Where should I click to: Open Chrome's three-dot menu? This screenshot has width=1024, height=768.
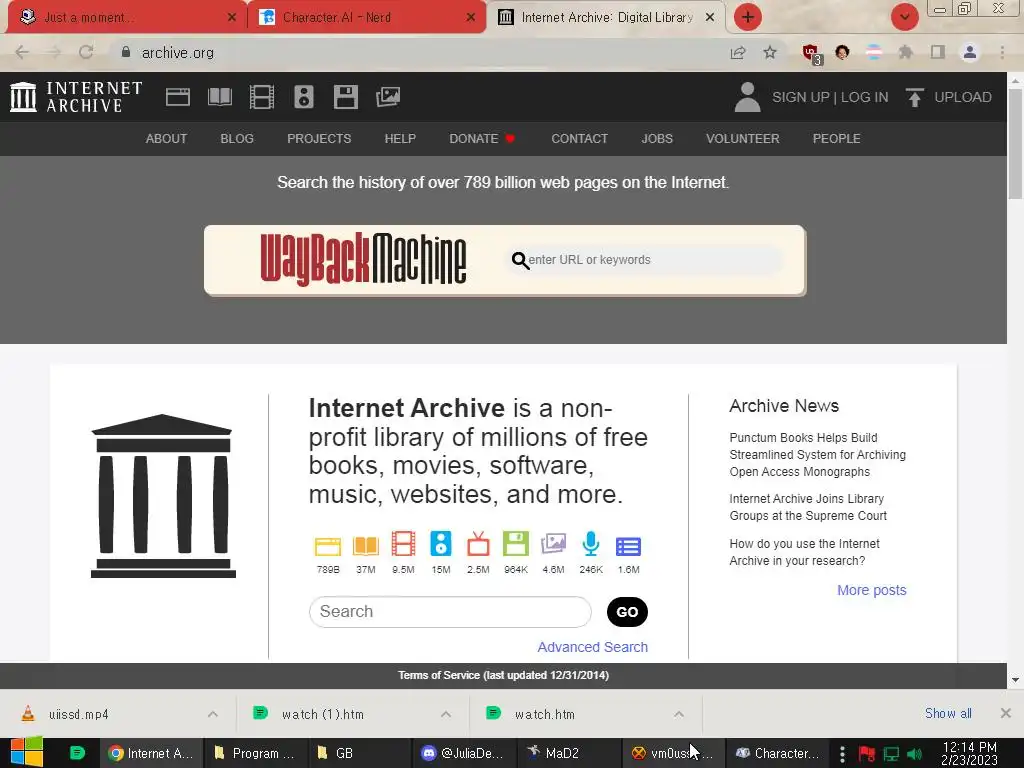click(1002, 52)
